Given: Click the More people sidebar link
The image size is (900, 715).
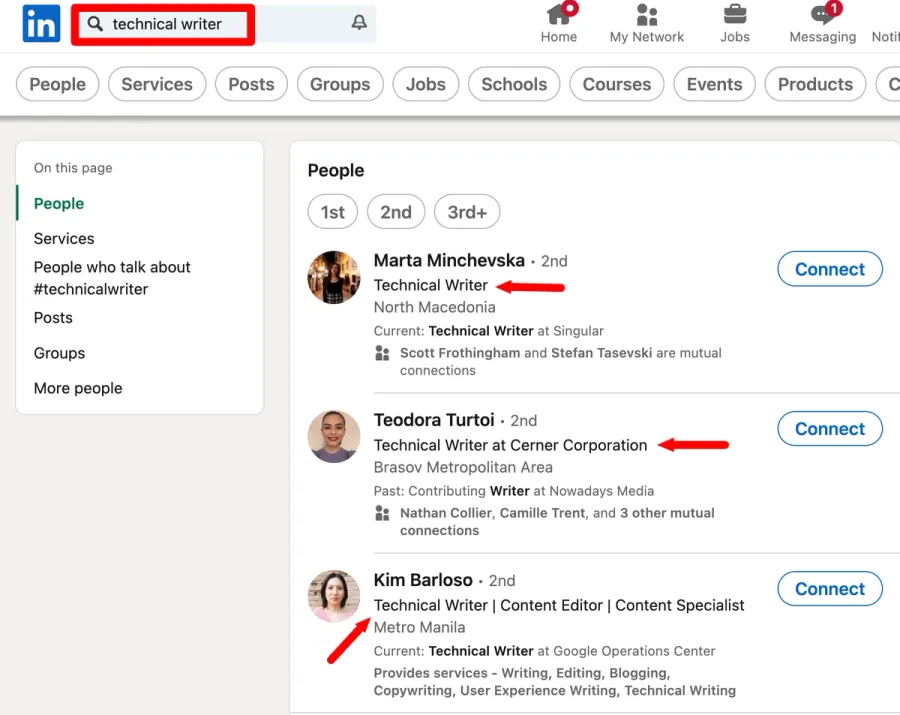Looking at the screenshot, I should coord(78,388).
